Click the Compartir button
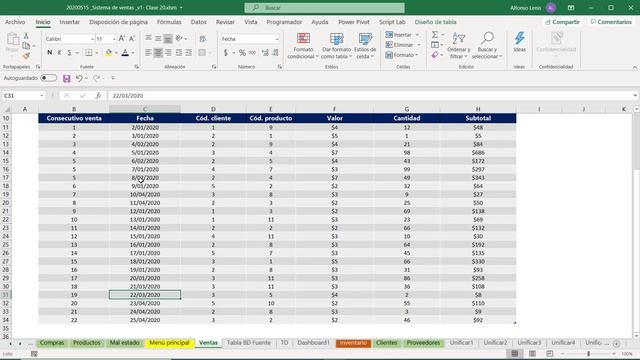 562,22
